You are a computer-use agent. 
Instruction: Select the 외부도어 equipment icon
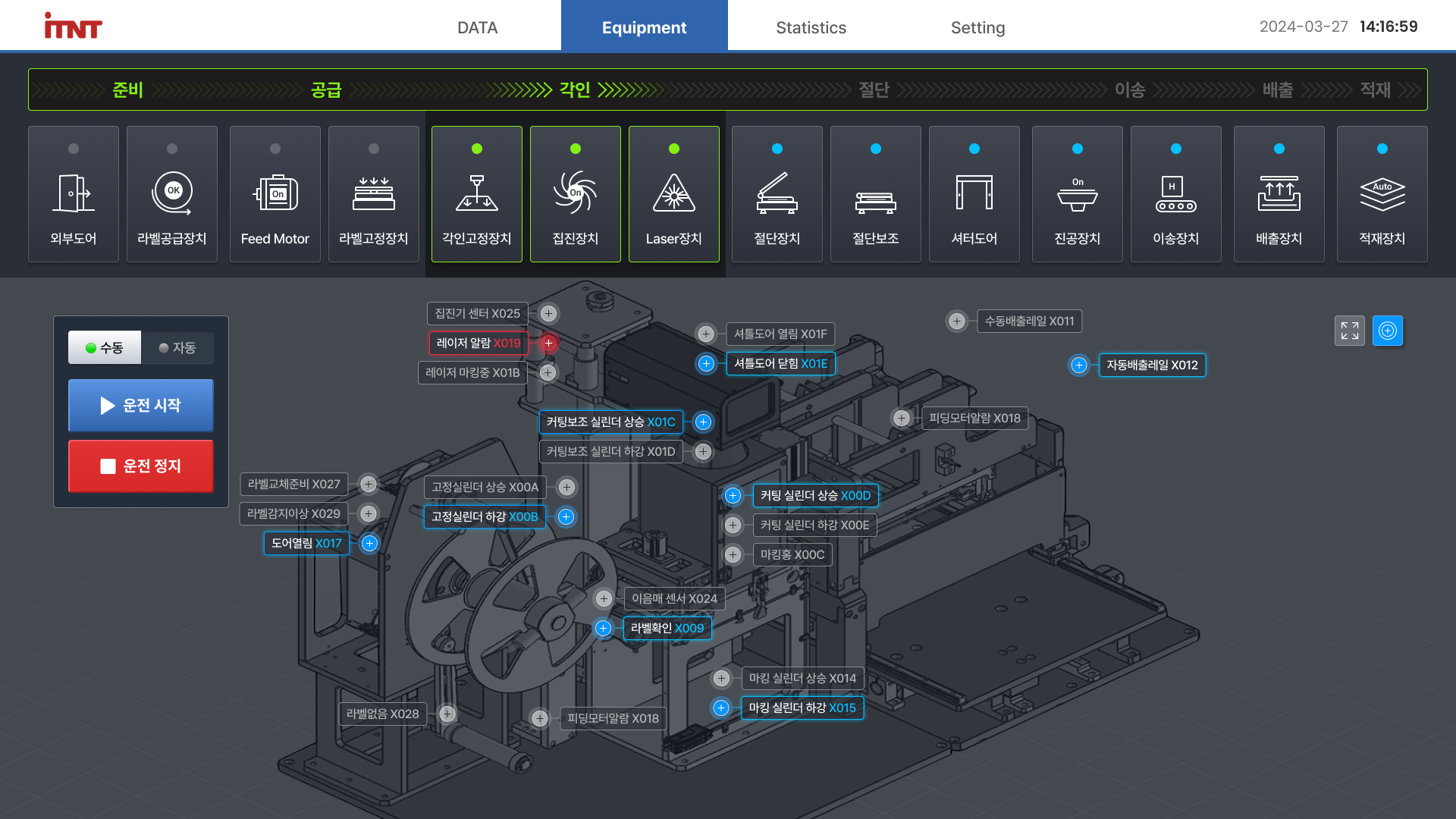tap(74, 194)
